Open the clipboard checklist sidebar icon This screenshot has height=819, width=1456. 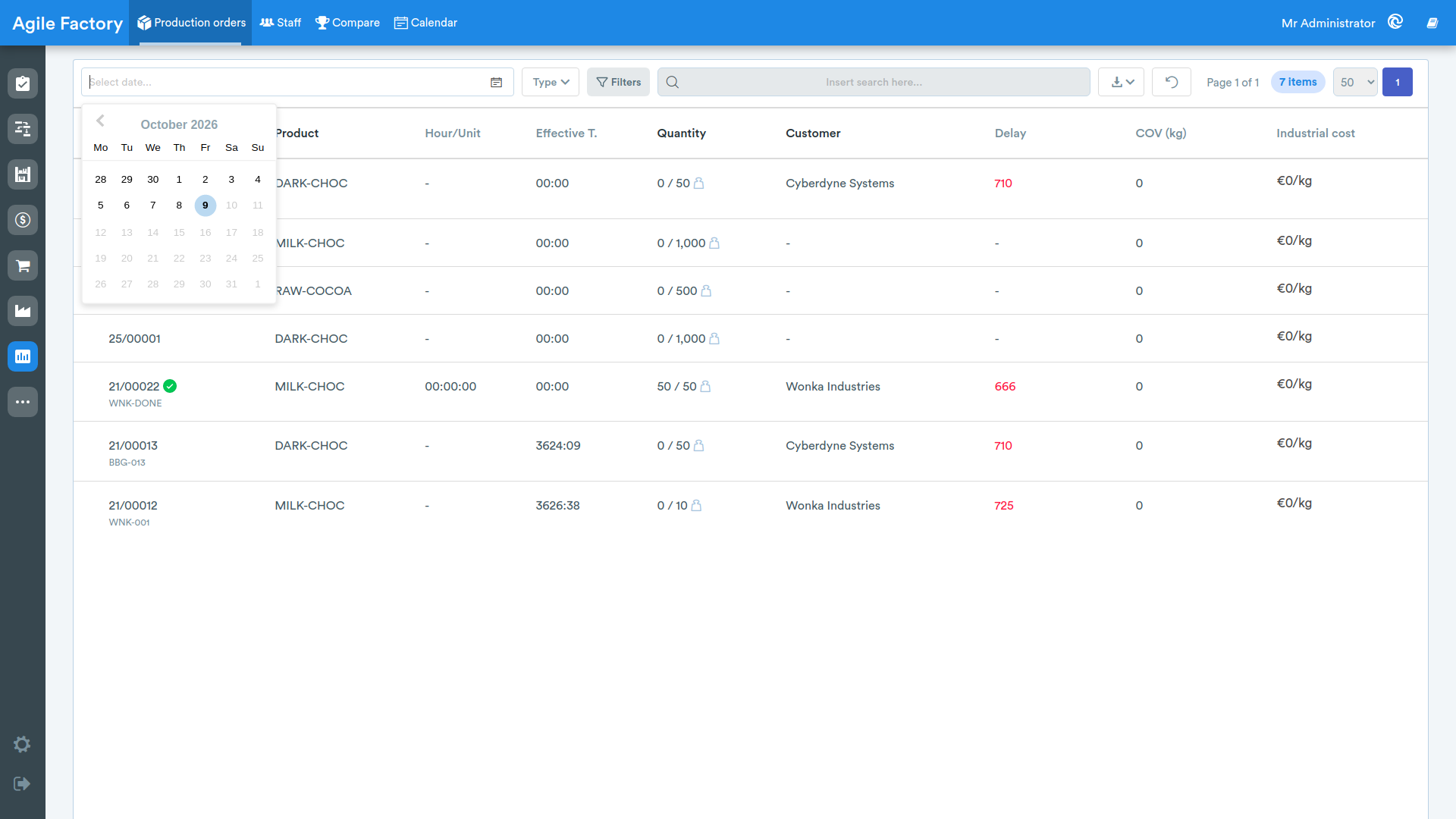23,83
